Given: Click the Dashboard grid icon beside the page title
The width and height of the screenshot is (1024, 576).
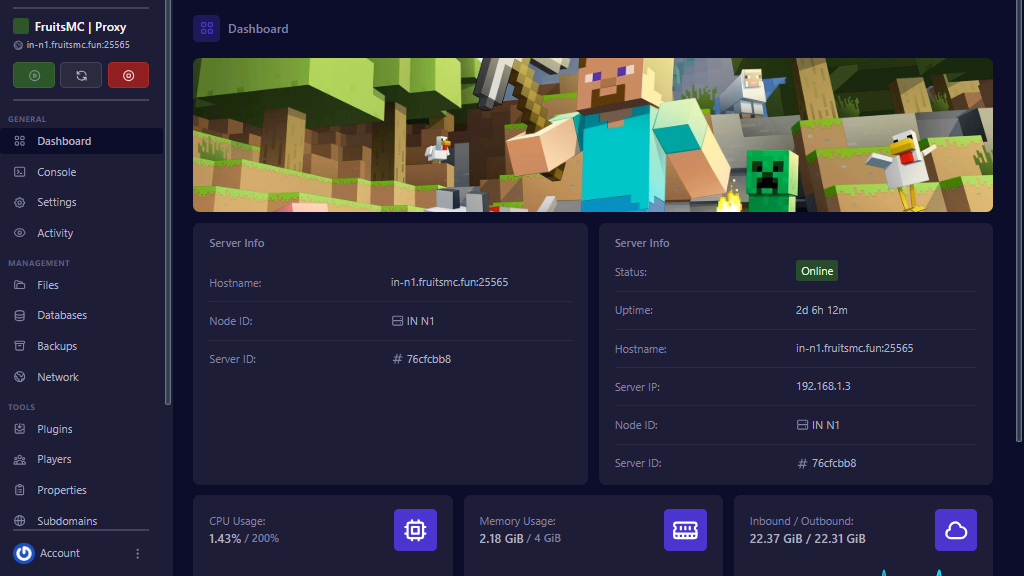Looking at the screenshot, I should pos(206,28).
